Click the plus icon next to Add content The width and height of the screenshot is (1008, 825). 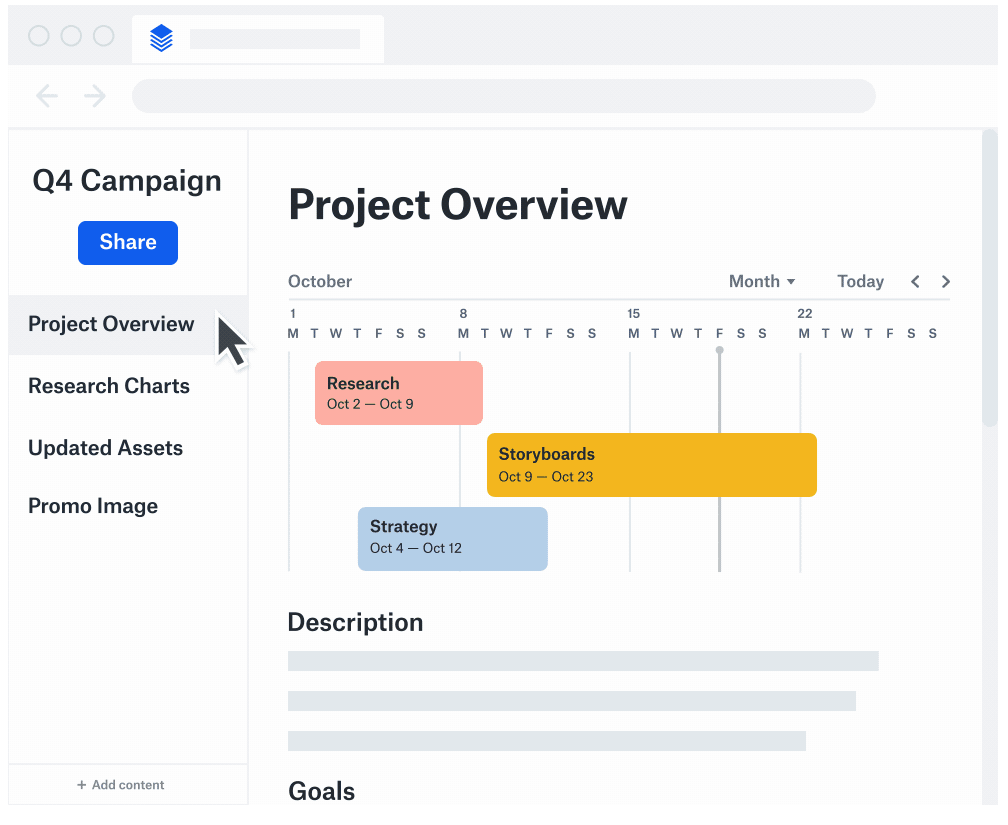click(x=79, y=785)
